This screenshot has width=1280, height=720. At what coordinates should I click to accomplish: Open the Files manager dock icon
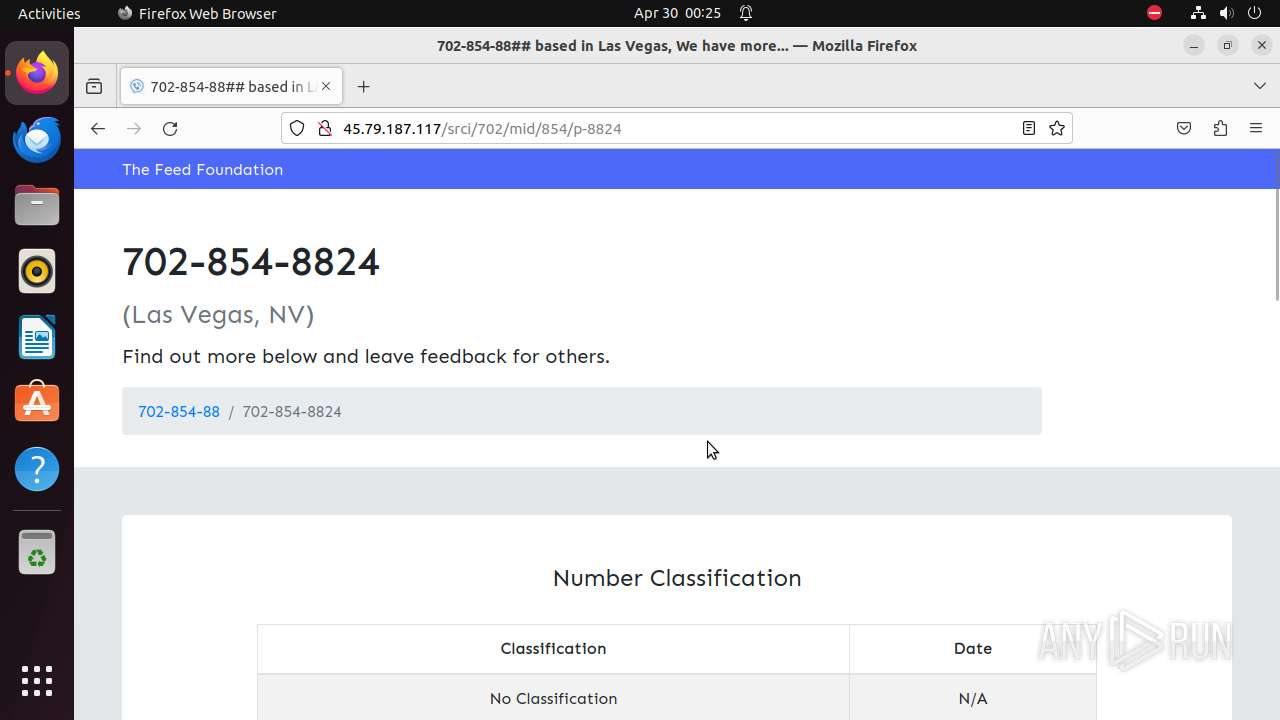click(x=37, y=205)
